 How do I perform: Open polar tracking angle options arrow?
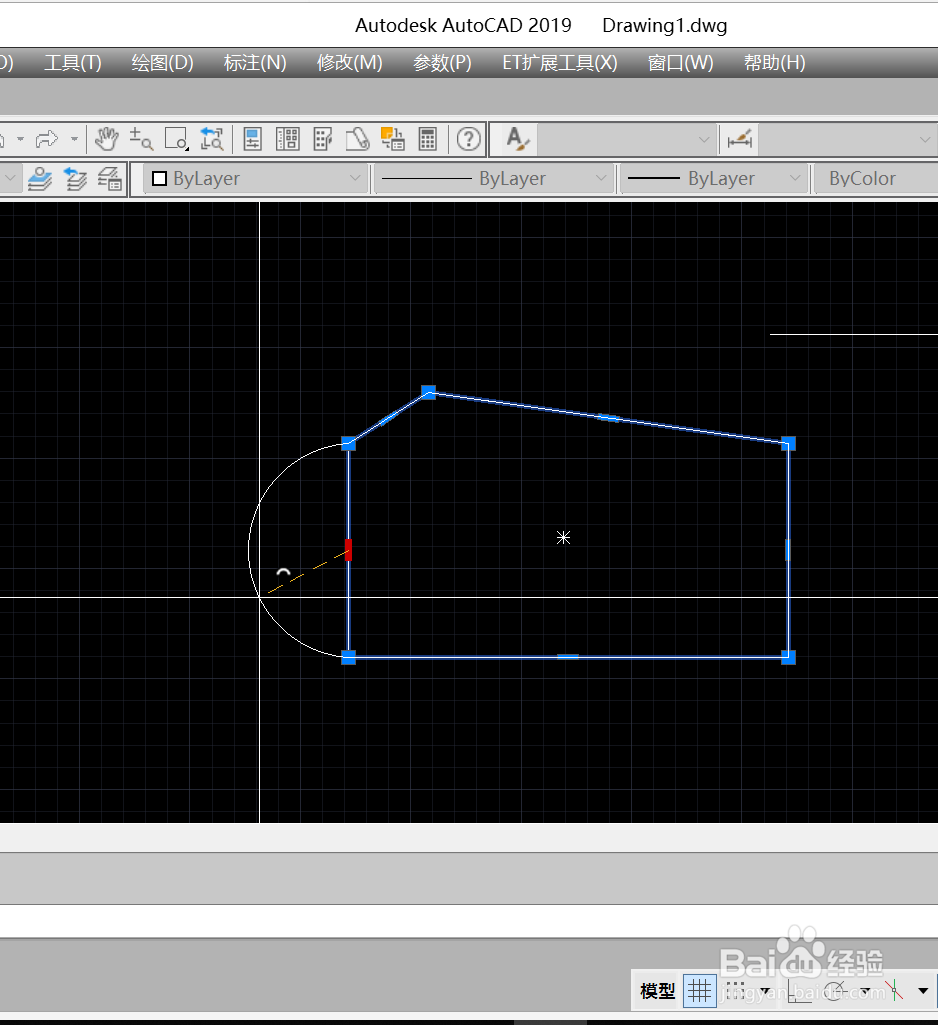click(866, 991)
